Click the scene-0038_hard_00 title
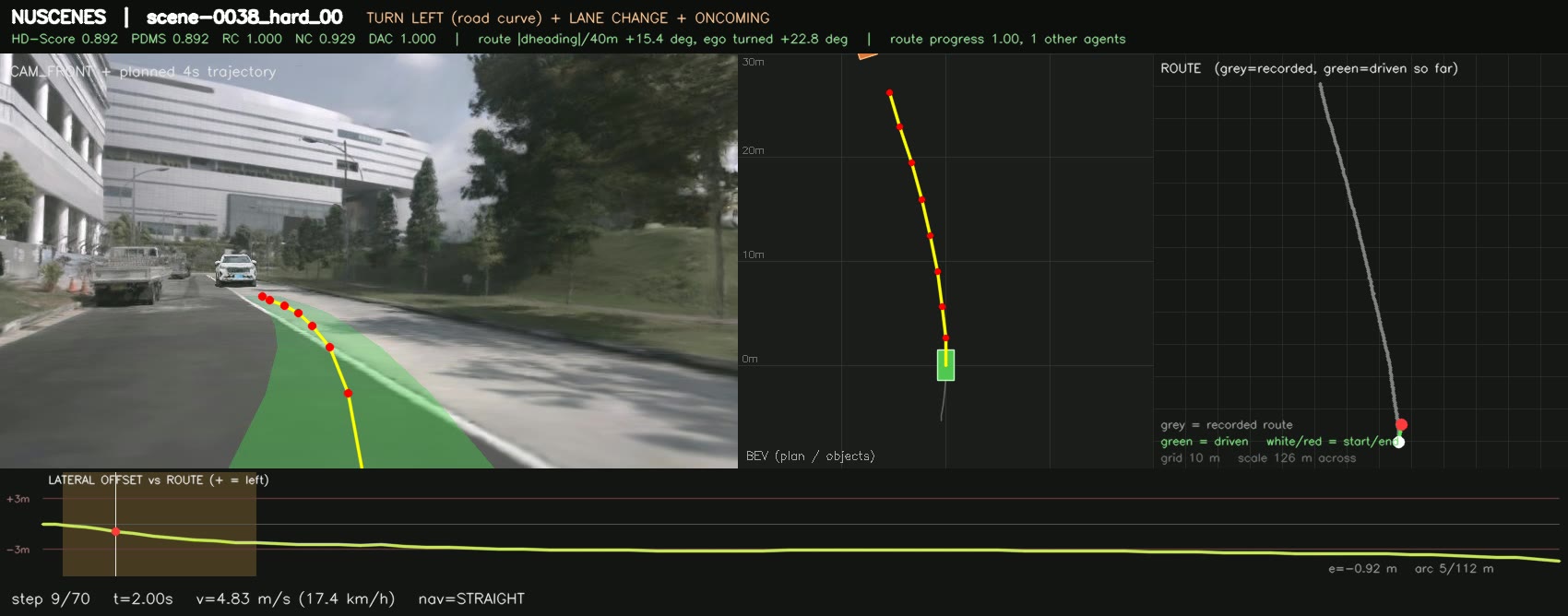Viewport: 1568px width, 616px height. (x=244, y=18)
